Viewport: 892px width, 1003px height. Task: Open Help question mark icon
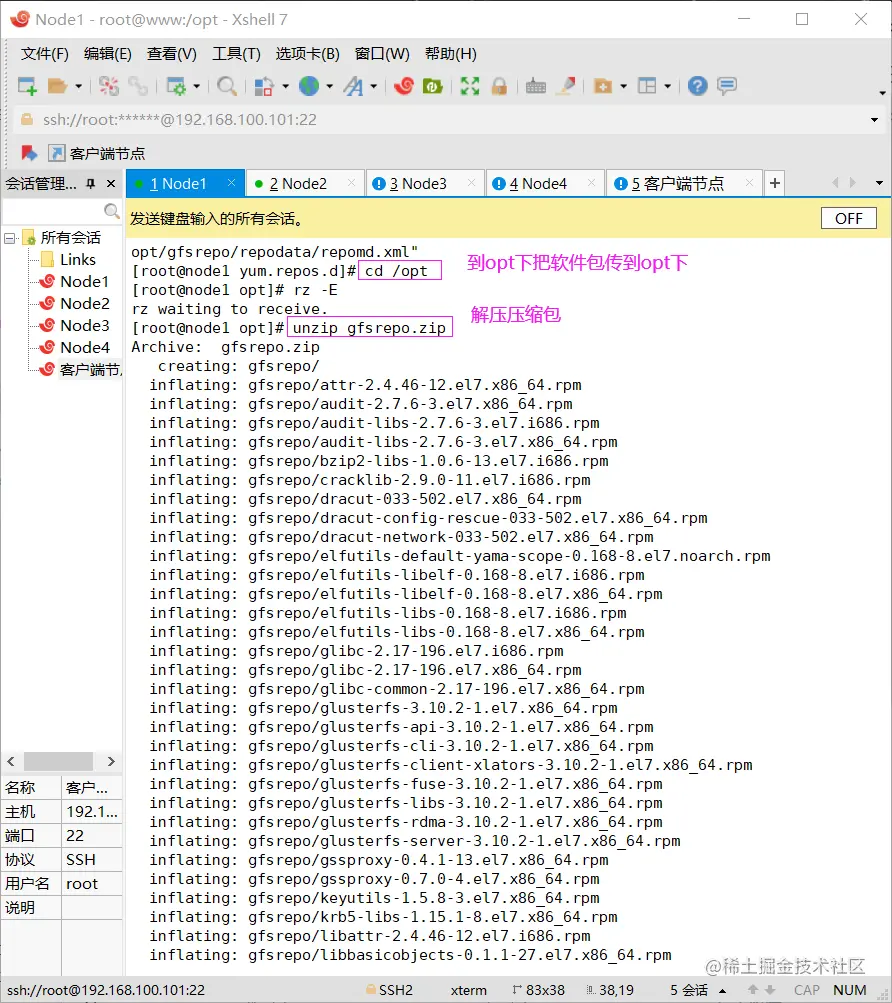(x=697, y=86)
